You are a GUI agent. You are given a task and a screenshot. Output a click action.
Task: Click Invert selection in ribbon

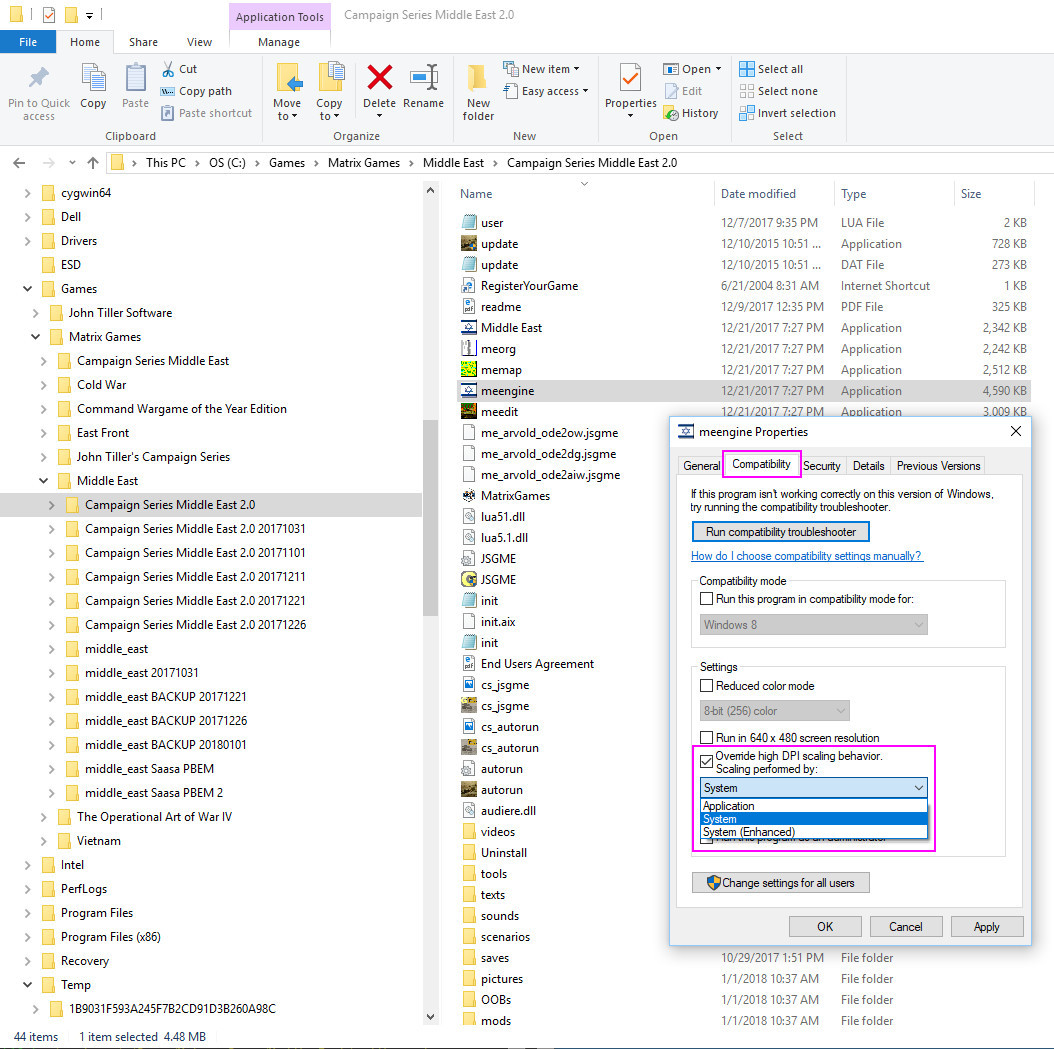[x=787, y=113]
